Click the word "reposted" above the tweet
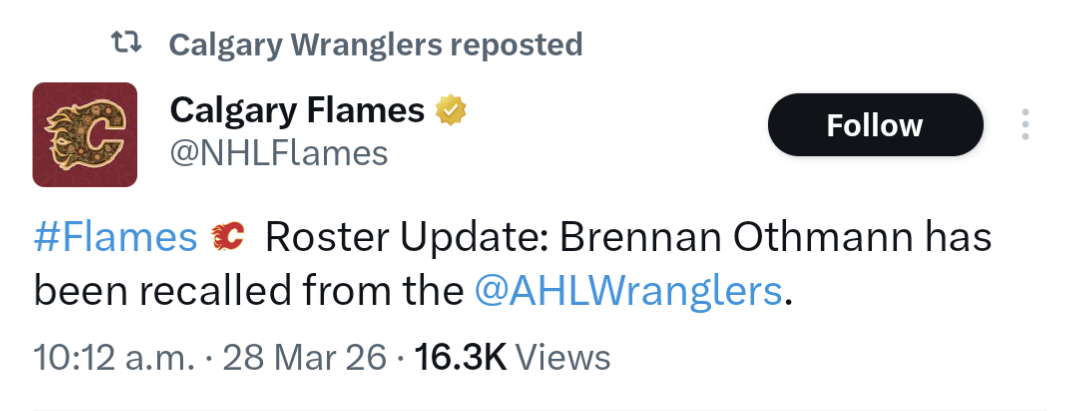The width and height of the screenshot is (1079, 411). tap(516, 45)
